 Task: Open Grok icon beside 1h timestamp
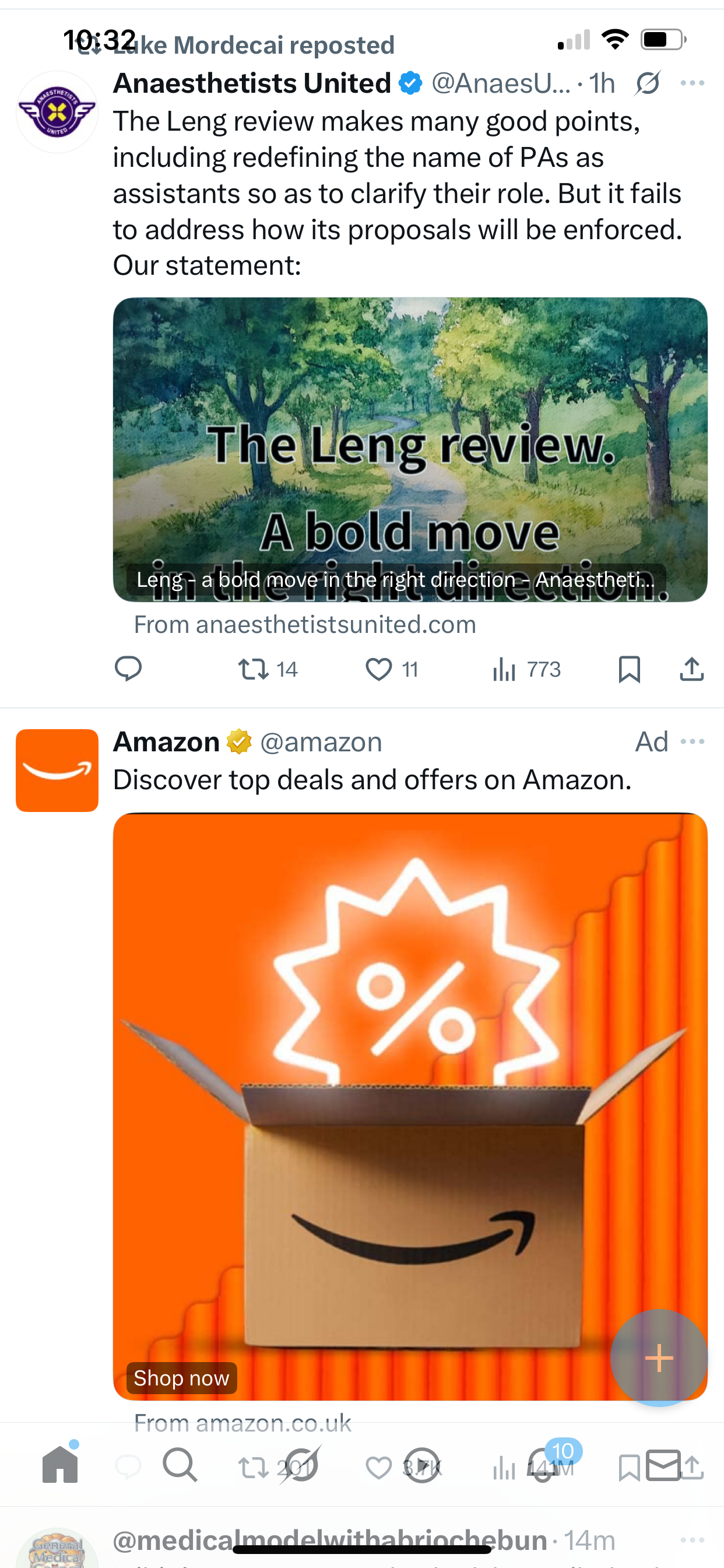pos(647,83)
